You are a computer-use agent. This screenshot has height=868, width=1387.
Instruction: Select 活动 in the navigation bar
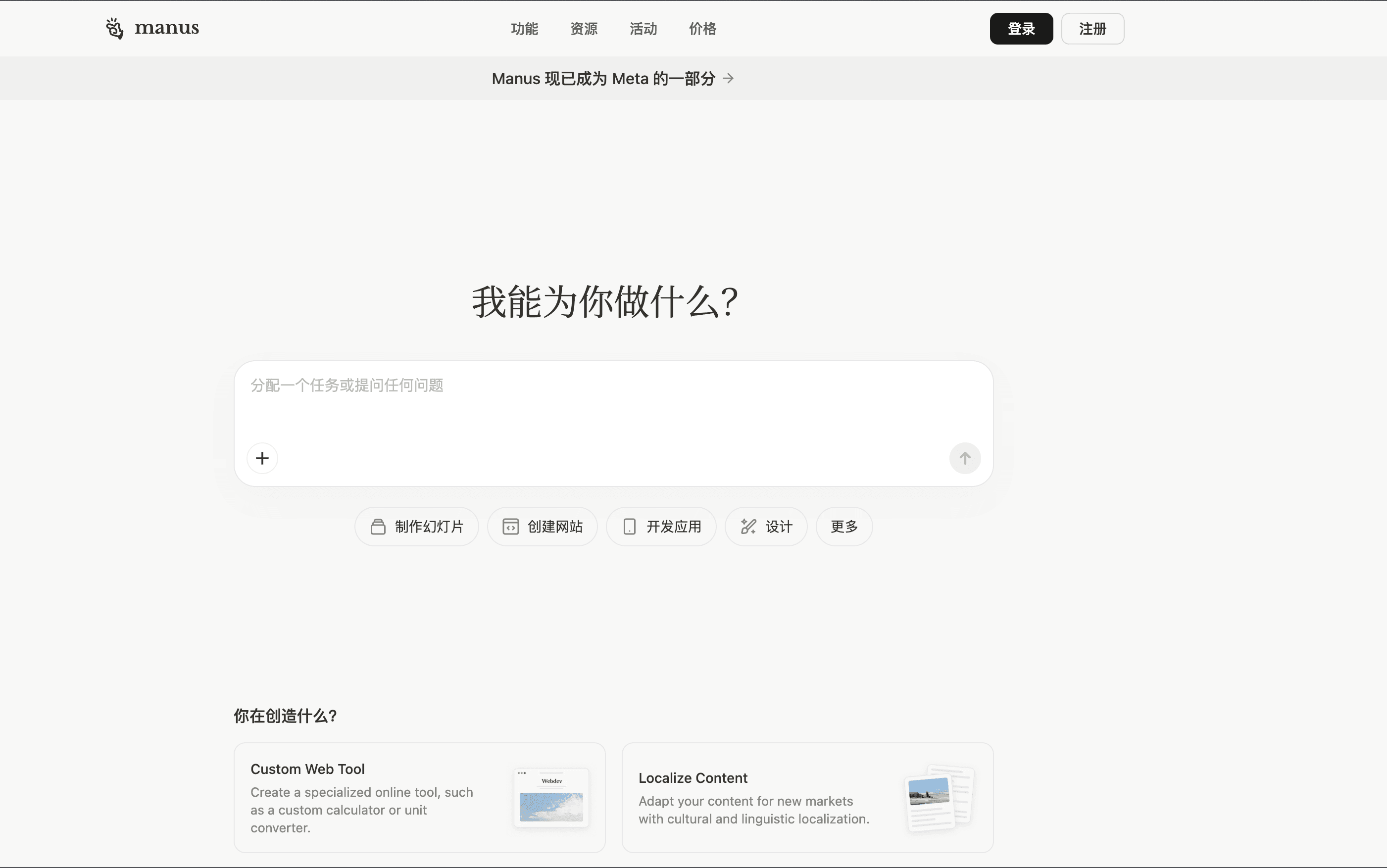point(643,28)
